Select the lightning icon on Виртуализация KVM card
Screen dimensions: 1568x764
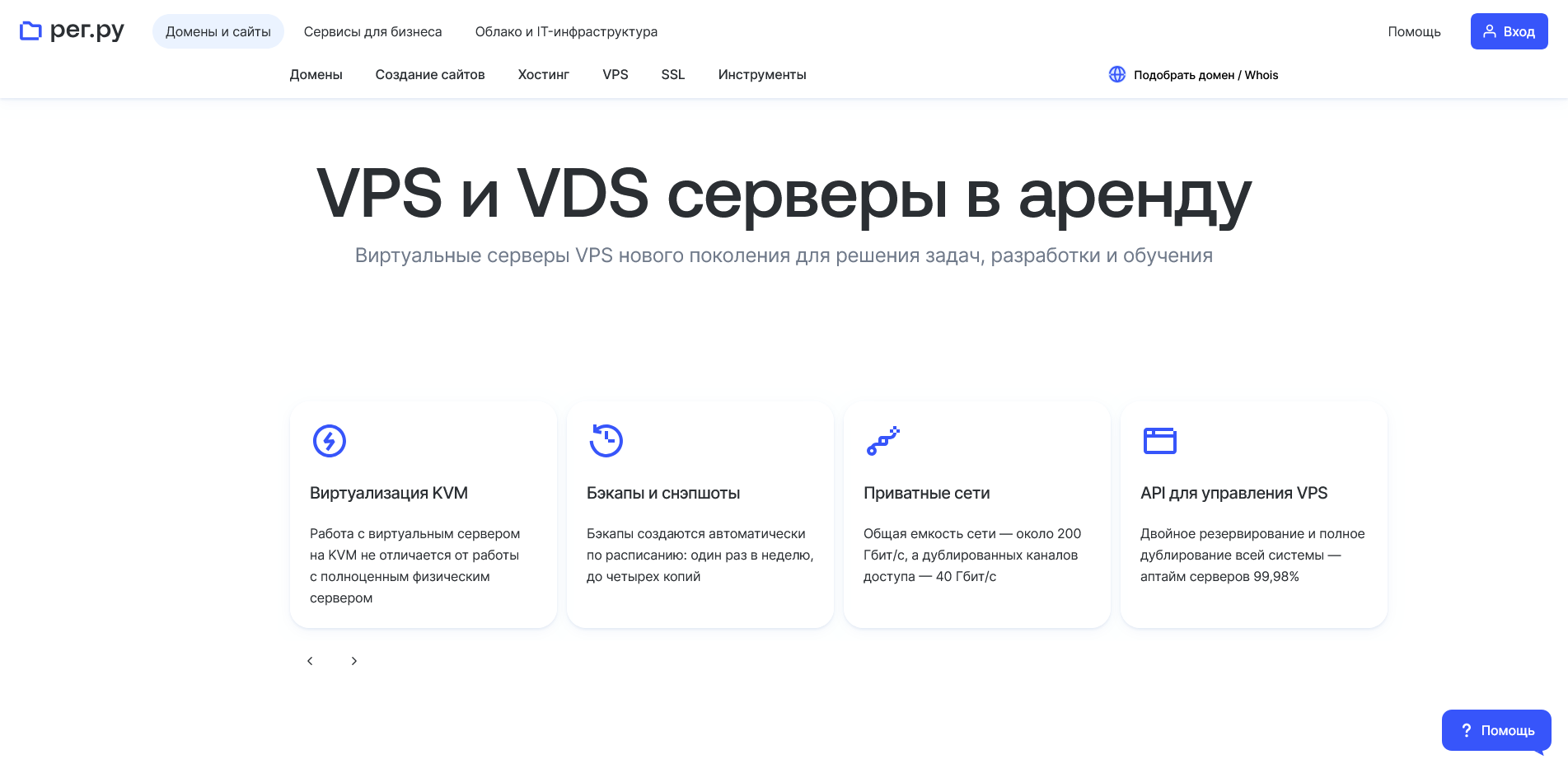click(329, 441)
